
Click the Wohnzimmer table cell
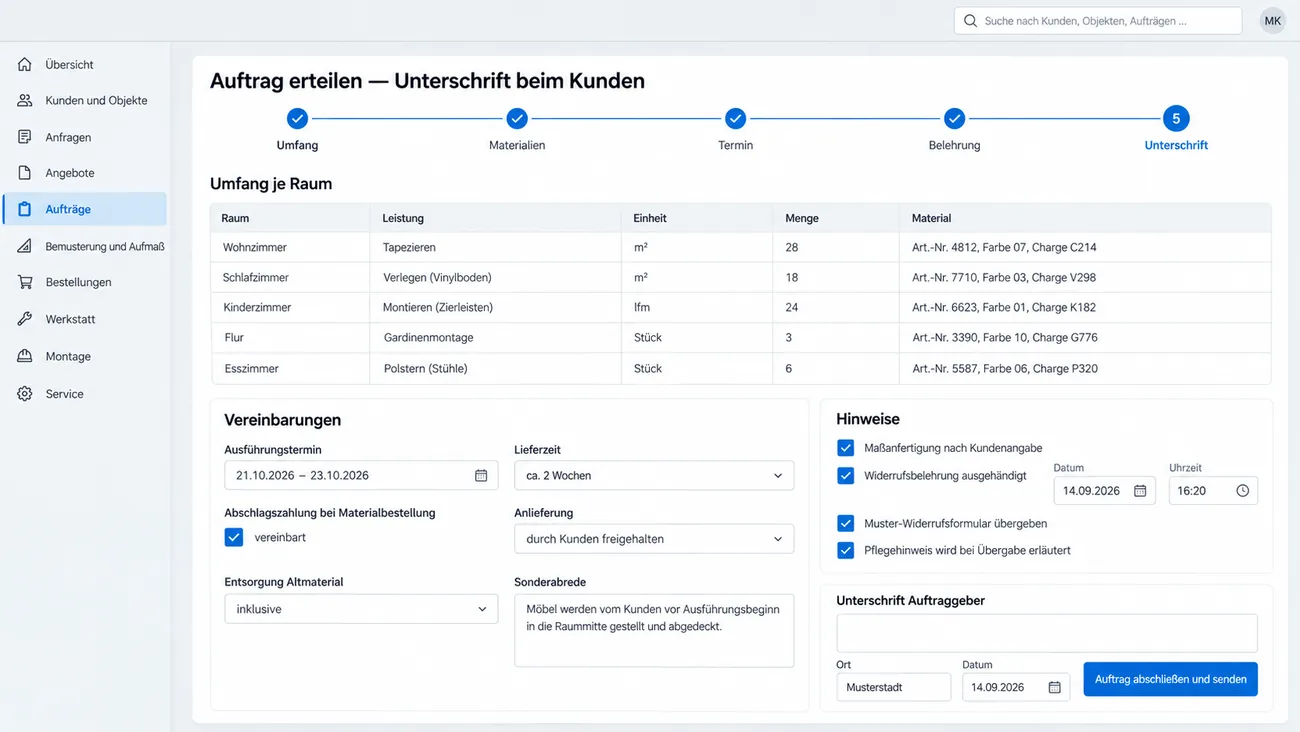pyautogui.click(x=290, y=247)
